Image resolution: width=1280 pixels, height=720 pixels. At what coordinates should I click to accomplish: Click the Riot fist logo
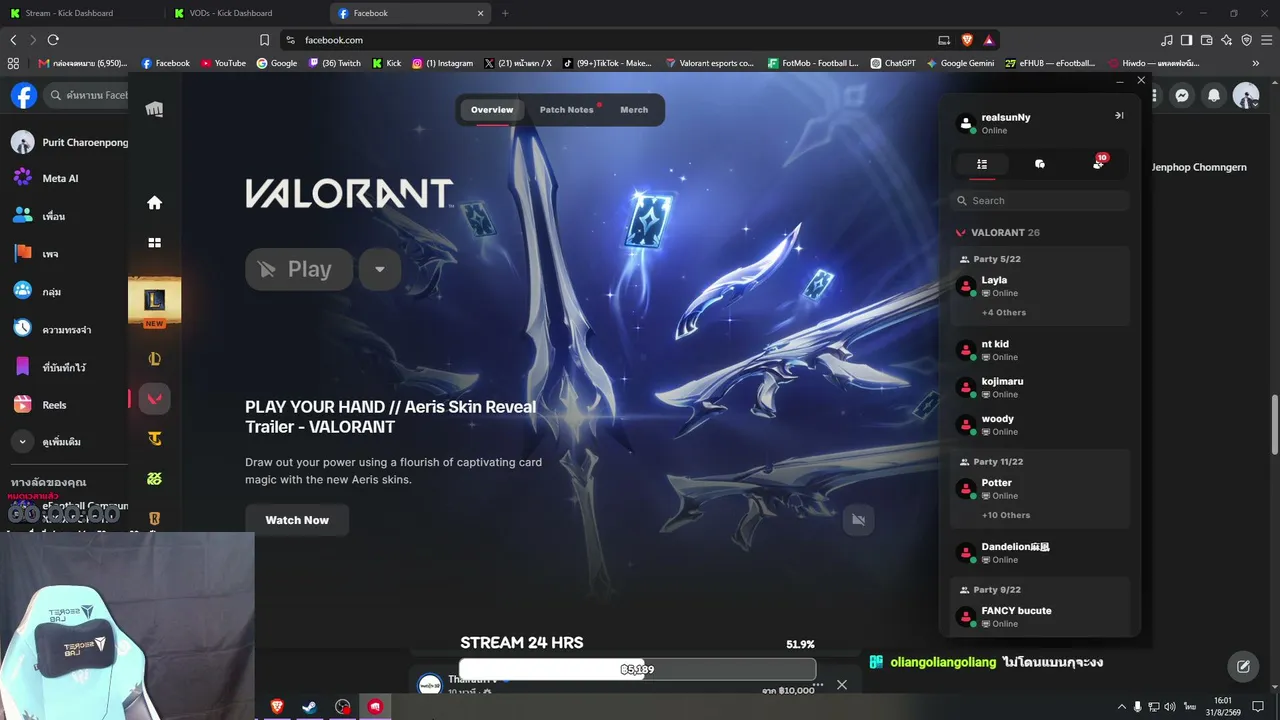pyautogui.click(x=154, y=109)
